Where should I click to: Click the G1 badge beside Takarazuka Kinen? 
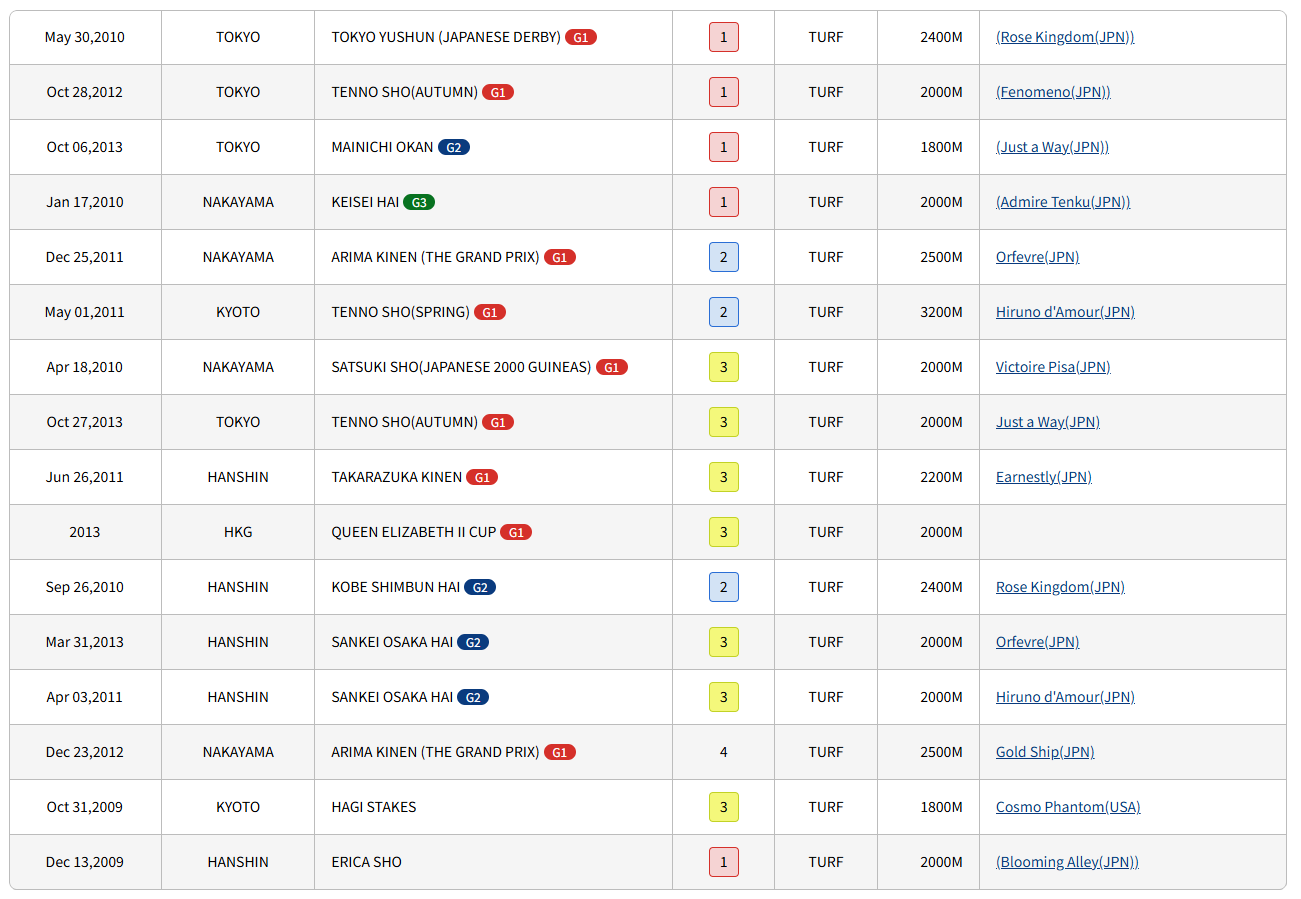[482, 477]
